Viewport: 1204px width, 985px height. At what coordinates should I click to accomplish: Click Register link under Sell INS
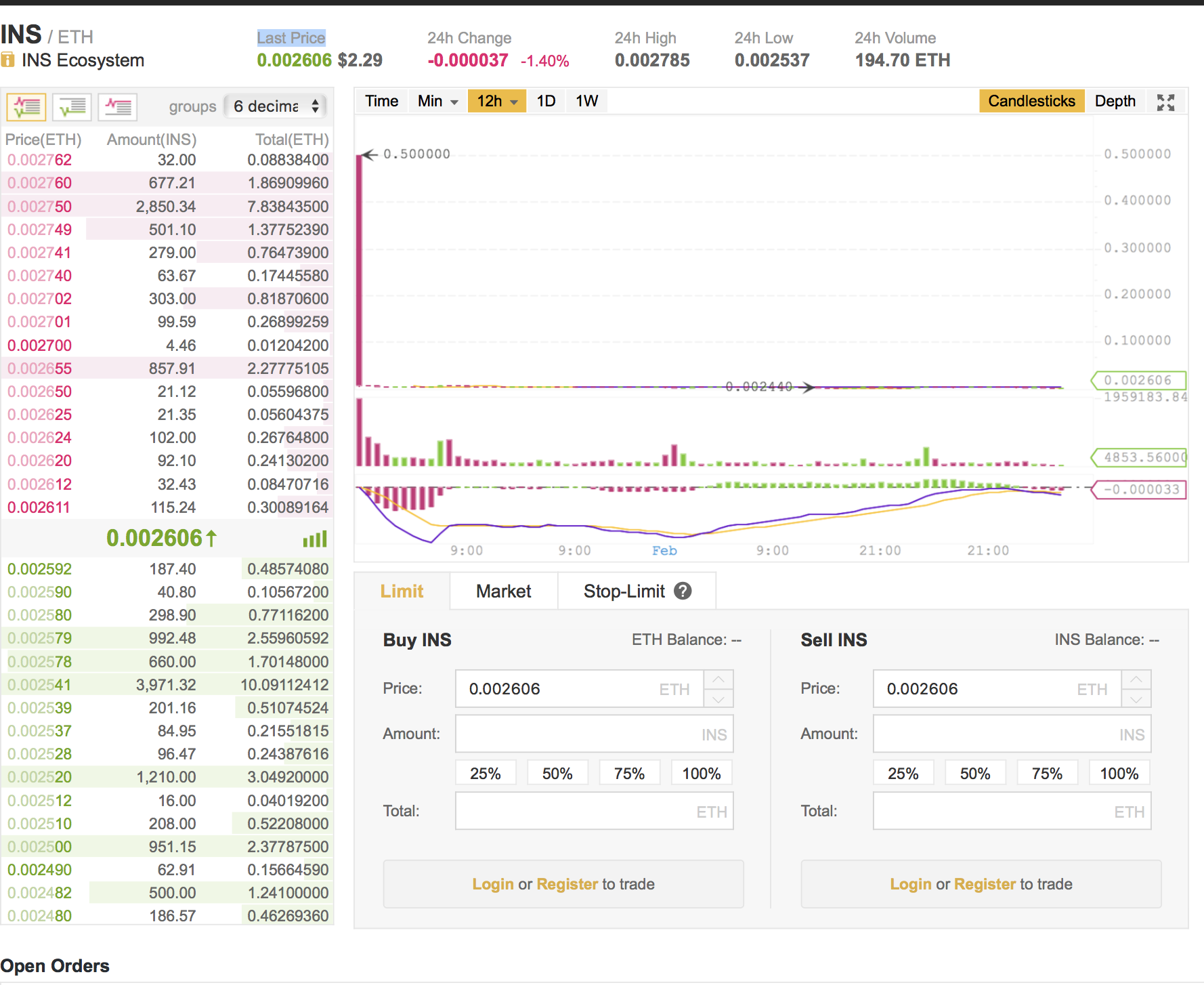985,884
